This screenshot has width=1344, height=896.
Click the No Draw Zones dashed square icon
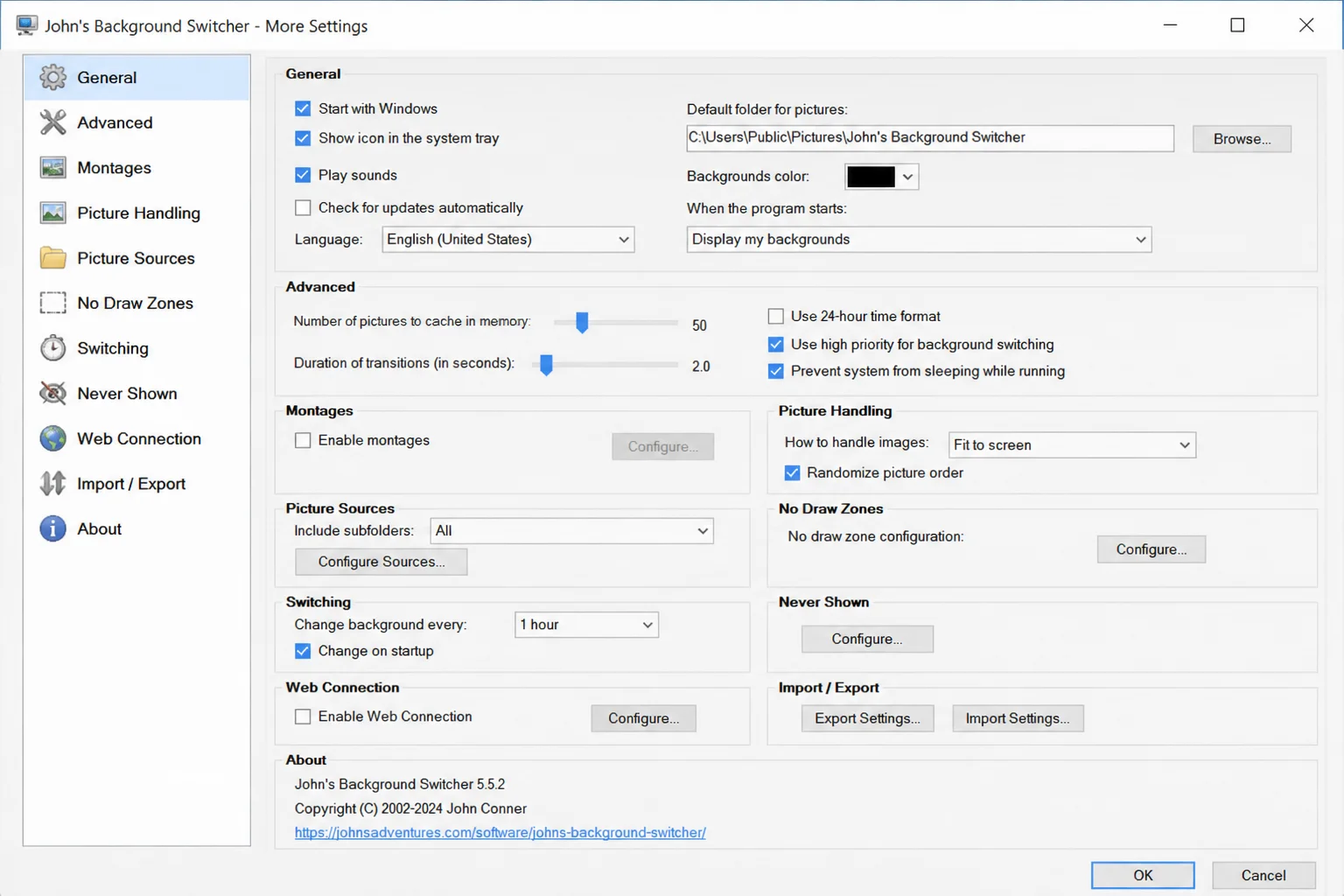point(52,303)
